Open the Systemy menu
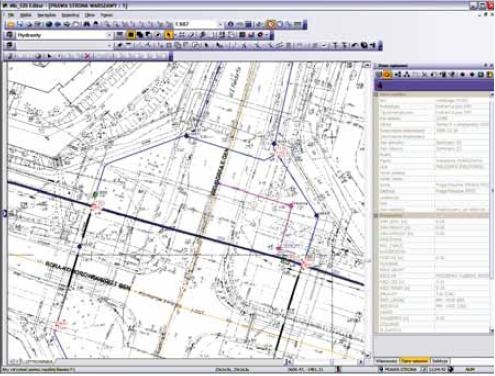 click(x=70, y=15)
